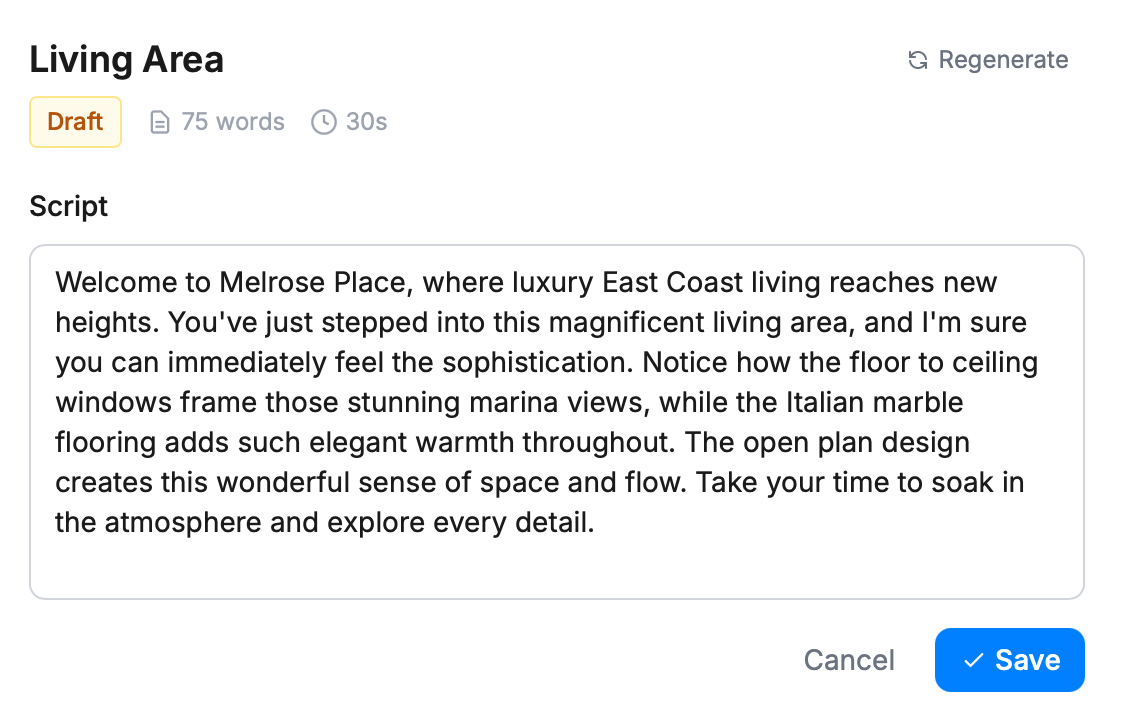1126x722 pixels.
Task: Click the 30s duration label
Action: point(366,122)
